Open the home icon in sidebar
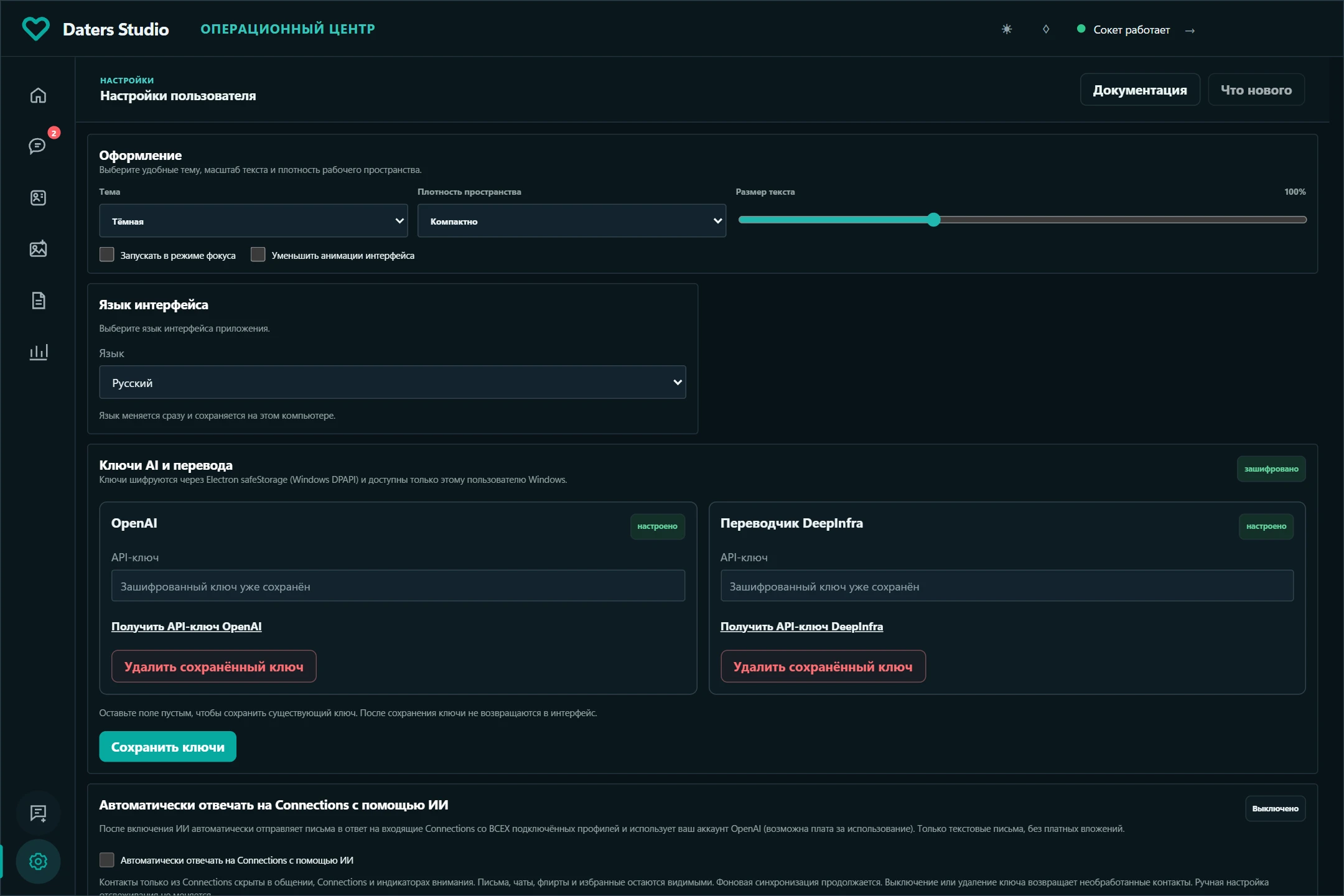Image resolution: width=1344 pixels, height=896 pixels. [38, 95]
